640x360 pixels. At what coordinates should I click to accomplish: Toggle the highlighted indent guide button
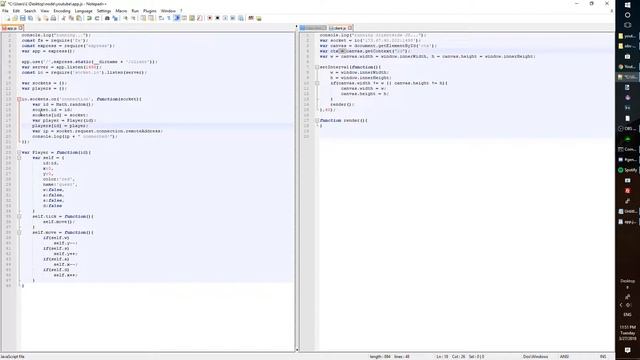click(177, 18)
